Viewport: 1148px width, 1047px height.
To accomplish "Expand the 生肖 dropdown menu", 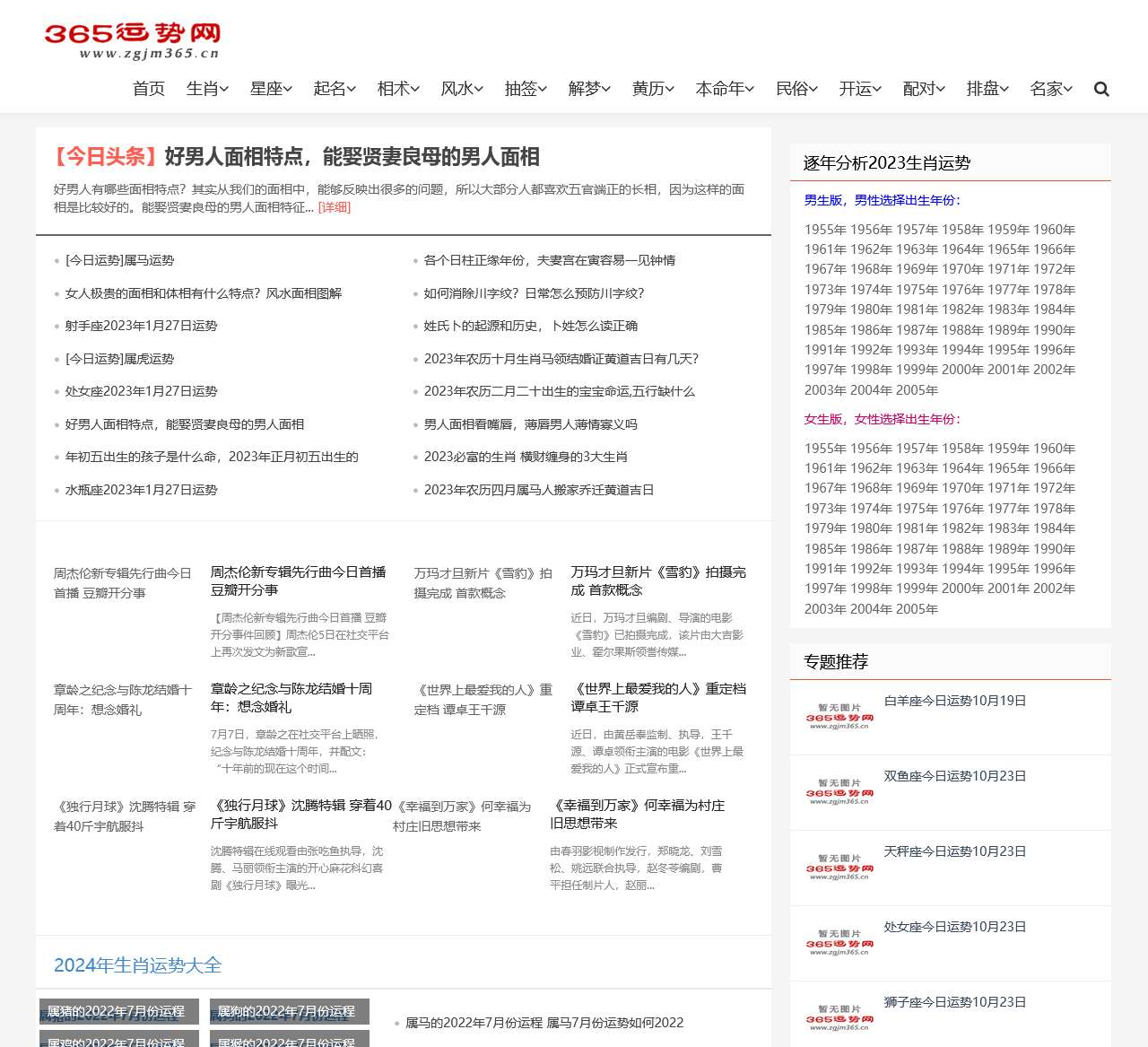I will (x=207, y=89).
